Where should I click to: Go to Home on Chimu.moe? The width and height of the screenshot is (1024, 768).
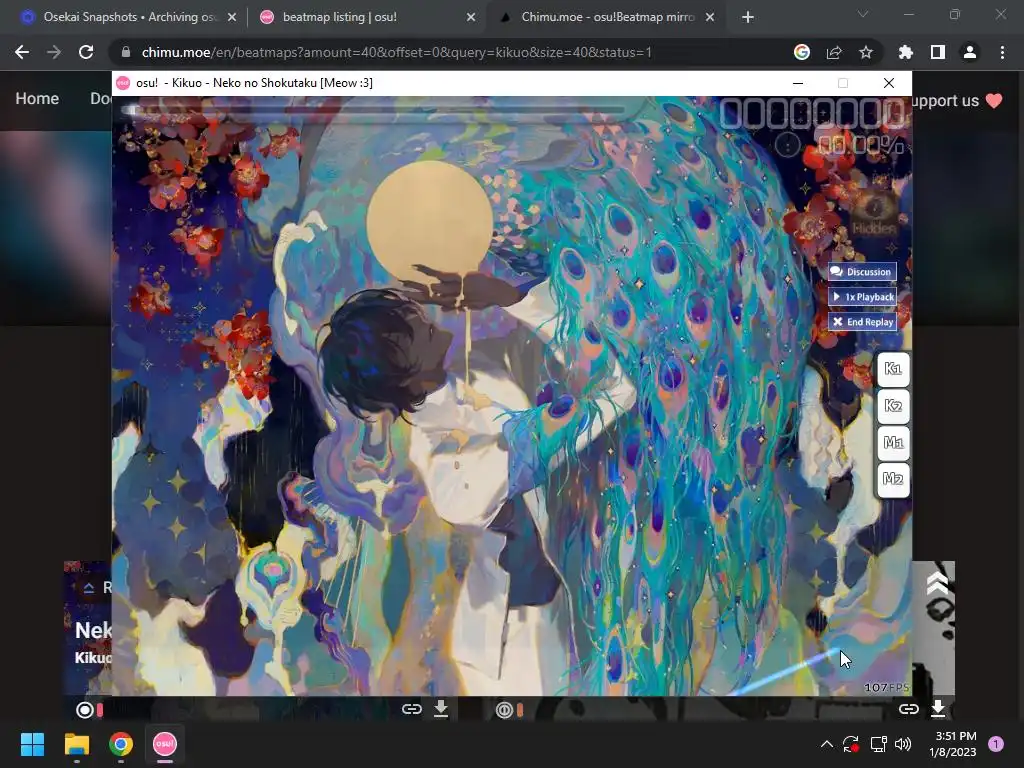(37, 99)
